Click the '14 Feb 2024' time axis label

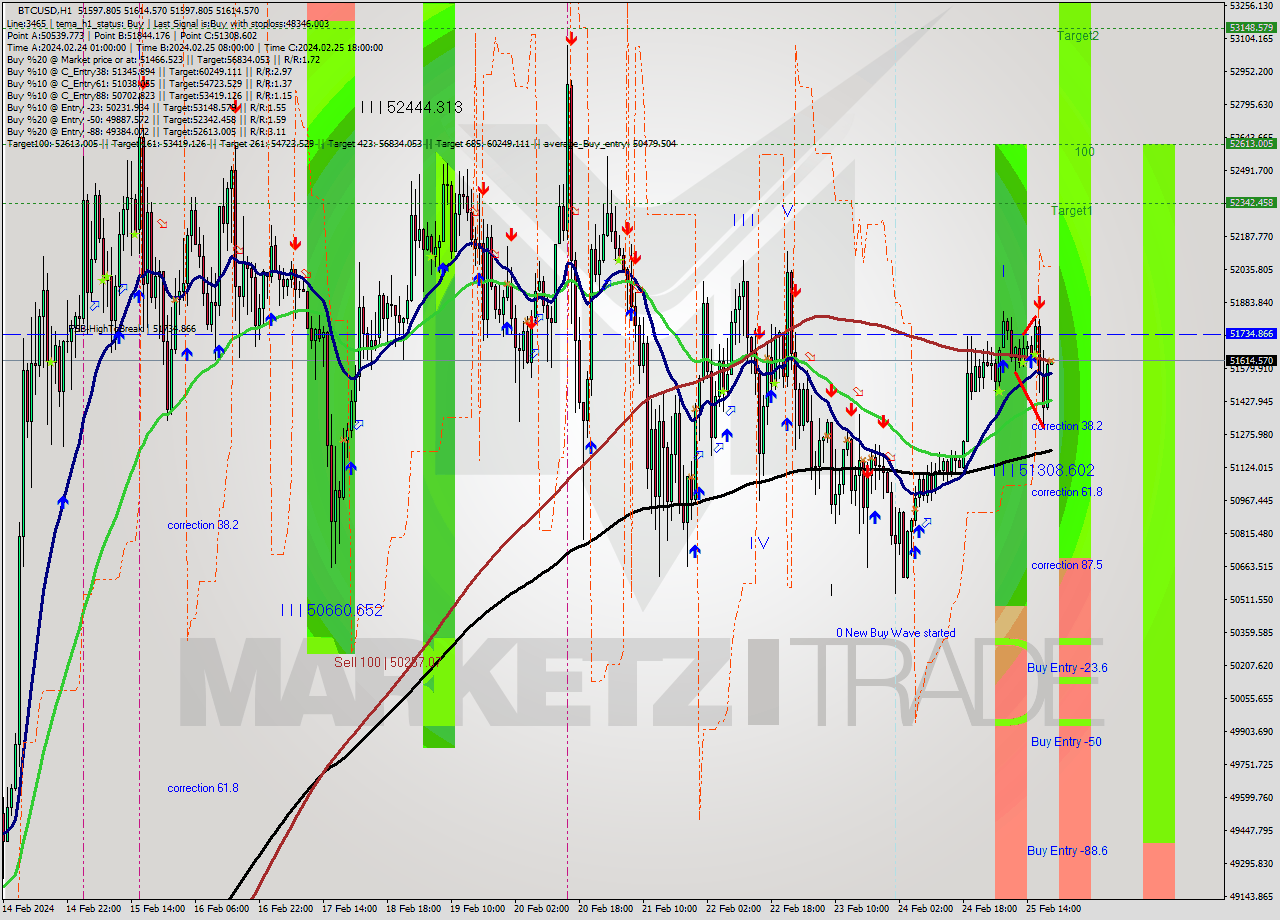[27, 910]
